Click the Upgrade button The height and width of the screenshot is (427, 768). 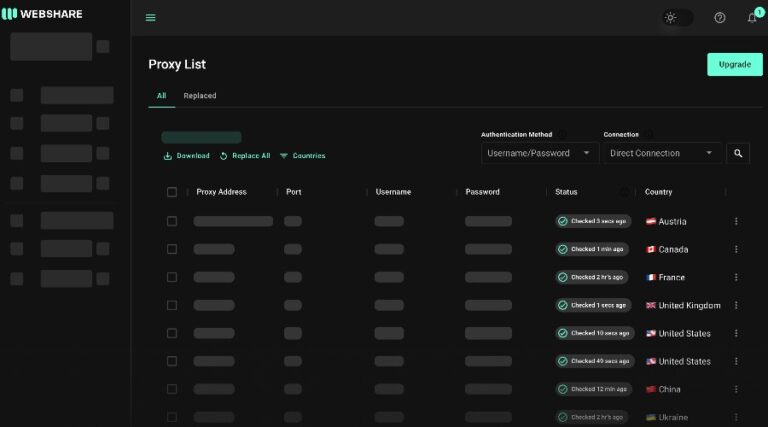(734, 64)
